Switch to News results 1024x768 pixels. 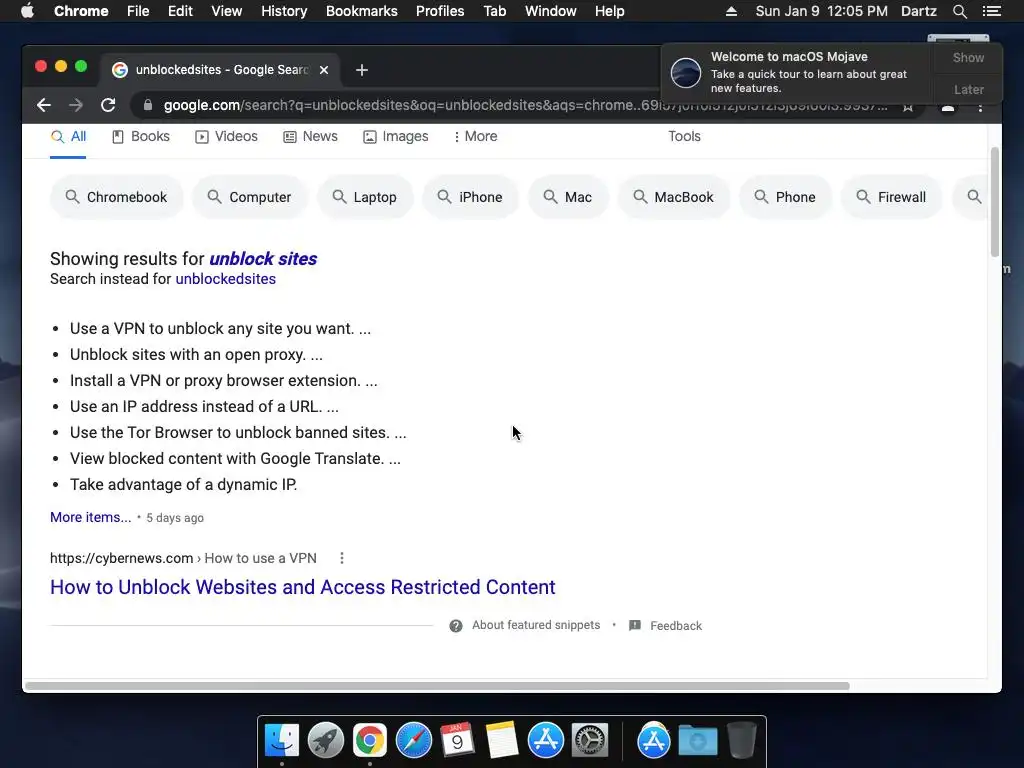pos(310,136)
